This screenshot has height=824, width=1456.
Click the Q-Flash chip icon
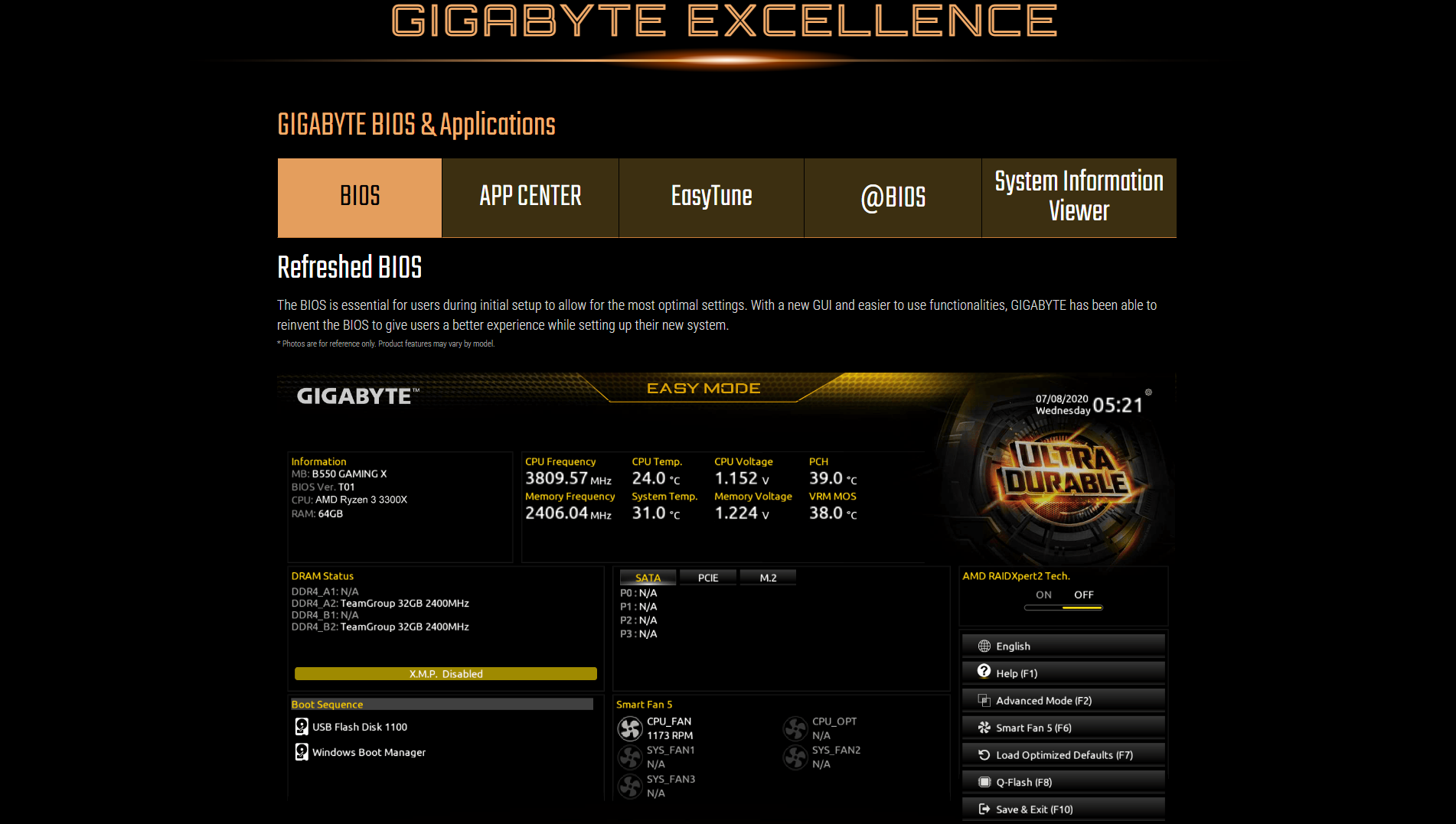click(984, 782)
